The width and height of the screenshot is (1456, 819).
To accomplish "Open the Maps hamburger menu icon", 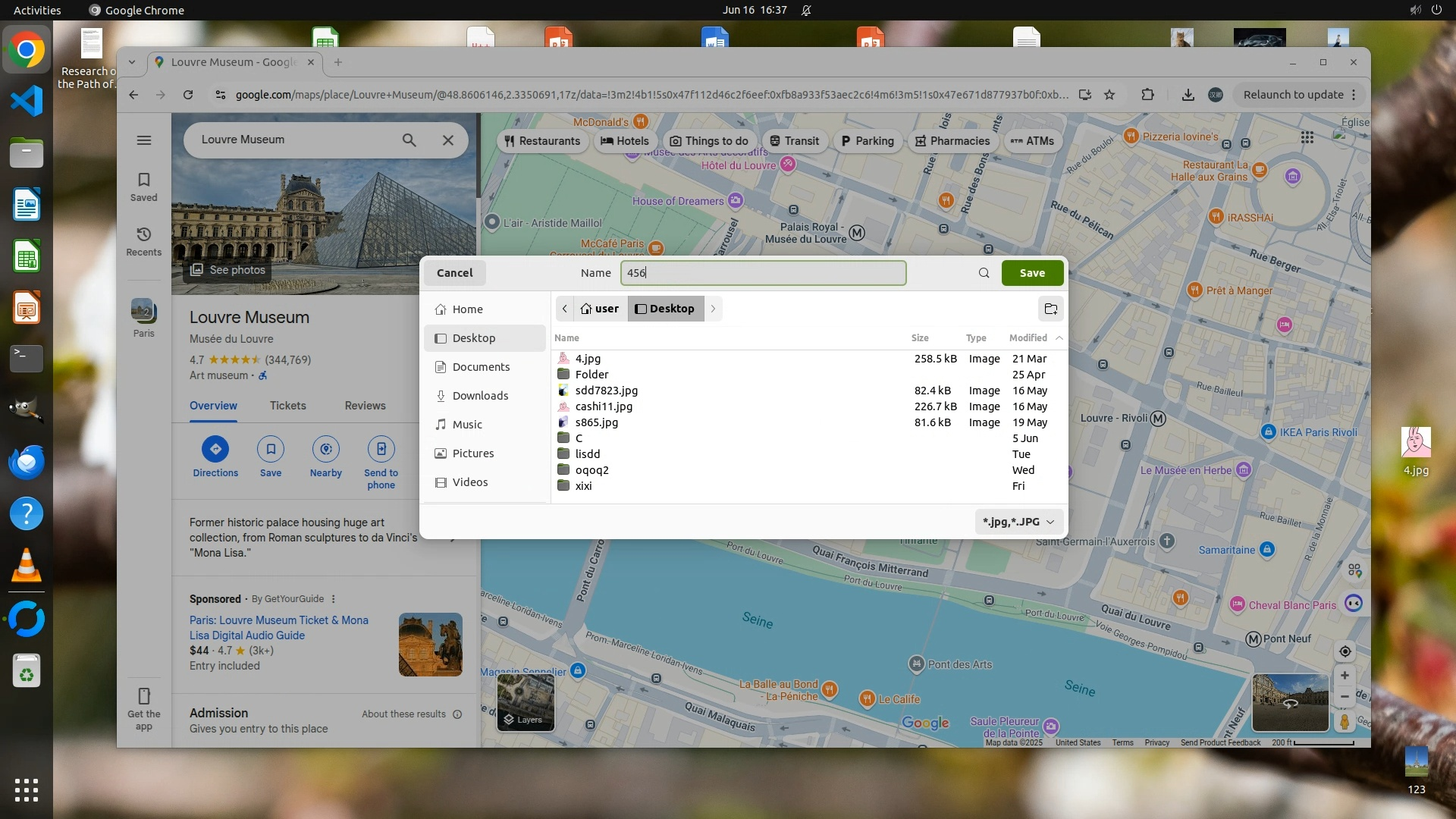I will (143, 140).
